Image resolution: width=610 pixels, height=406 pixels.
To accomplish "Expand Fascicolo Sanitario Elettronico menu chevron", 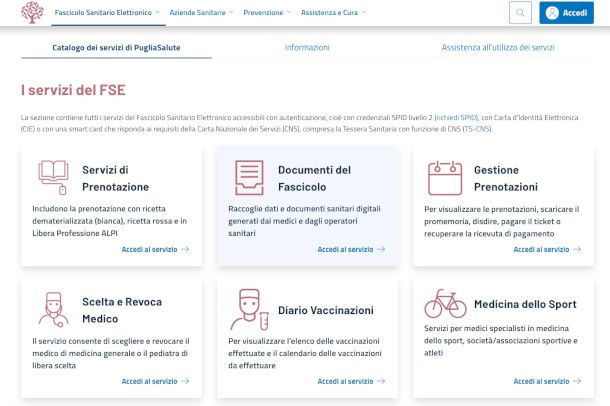I will 158,12.
